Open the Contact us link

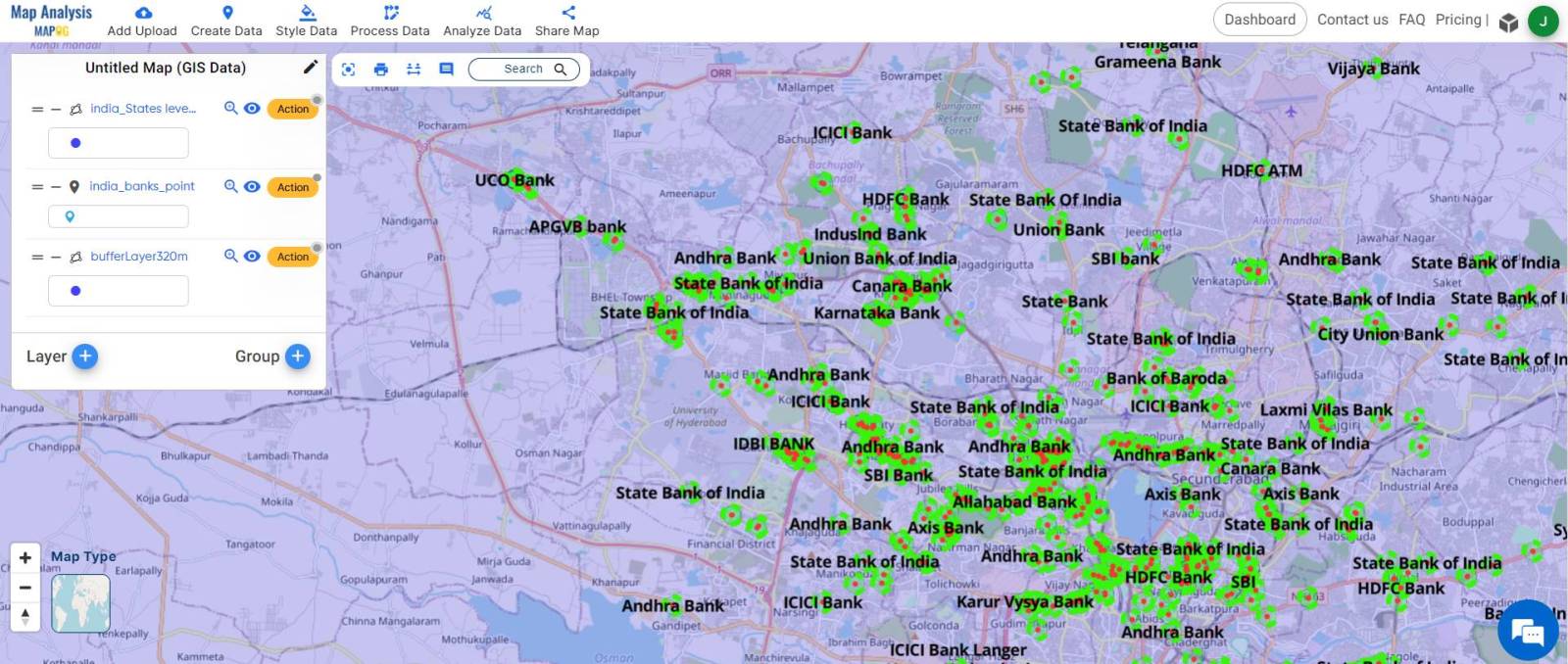tap(1352, 20)
